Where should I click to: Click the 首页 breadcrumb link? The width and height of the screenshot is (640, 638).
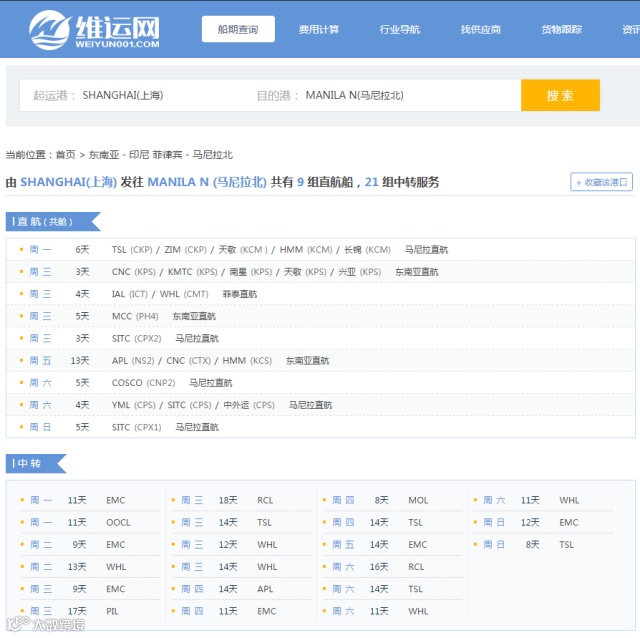[x=65, y=155]
